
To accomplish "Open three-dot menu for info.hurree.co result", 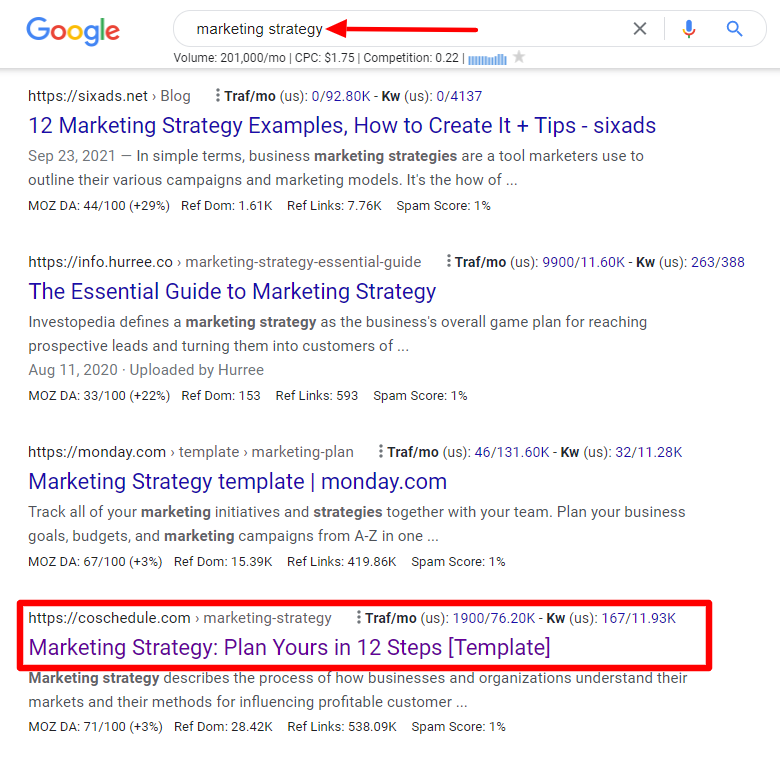I will point(449,261).
